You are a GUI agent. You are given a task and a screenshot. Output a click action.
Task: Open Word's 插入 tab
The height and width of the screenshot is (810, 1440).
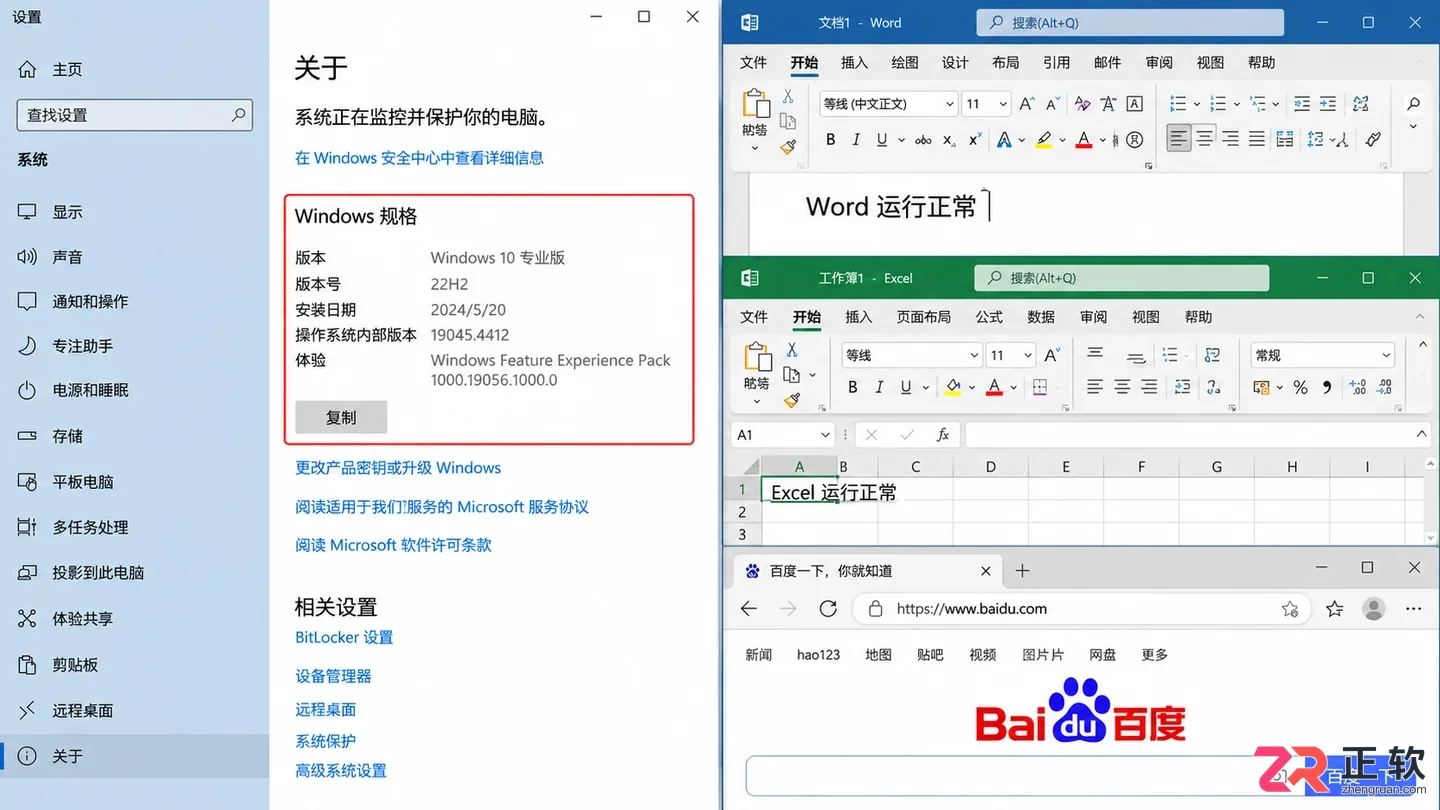(x=854, y=62)
